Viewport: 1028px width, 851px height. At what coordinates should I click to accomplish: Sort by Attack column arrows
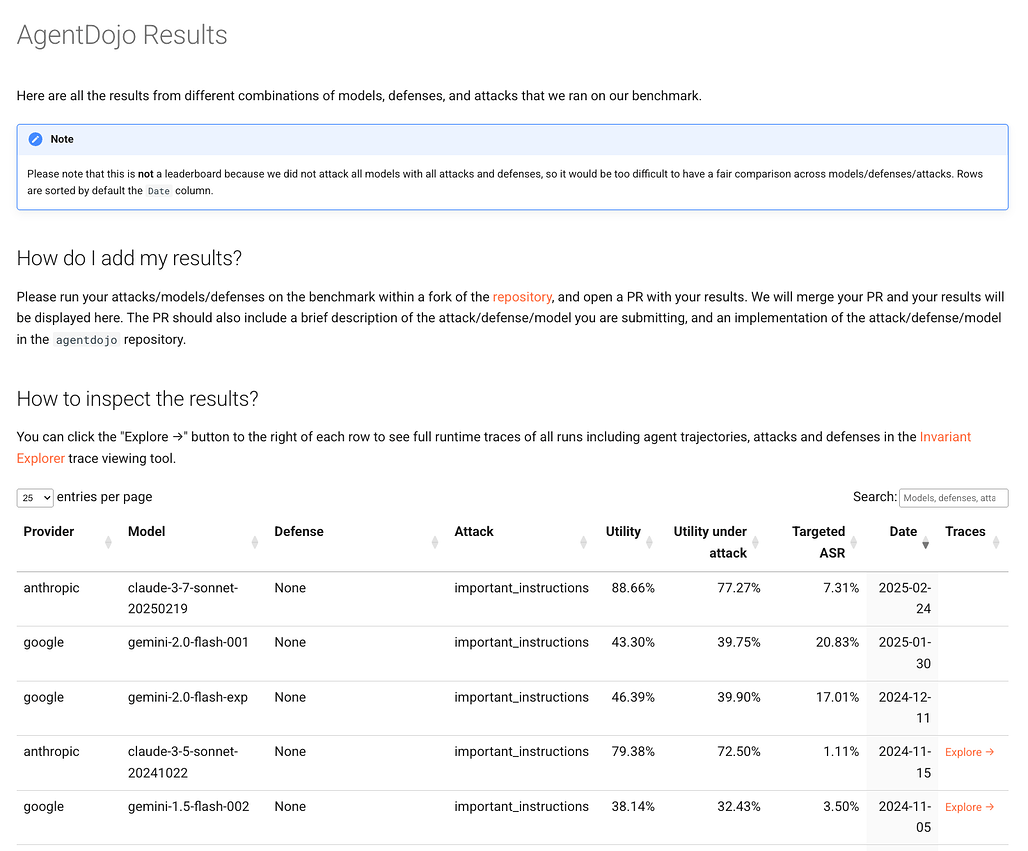coord(583,542)
